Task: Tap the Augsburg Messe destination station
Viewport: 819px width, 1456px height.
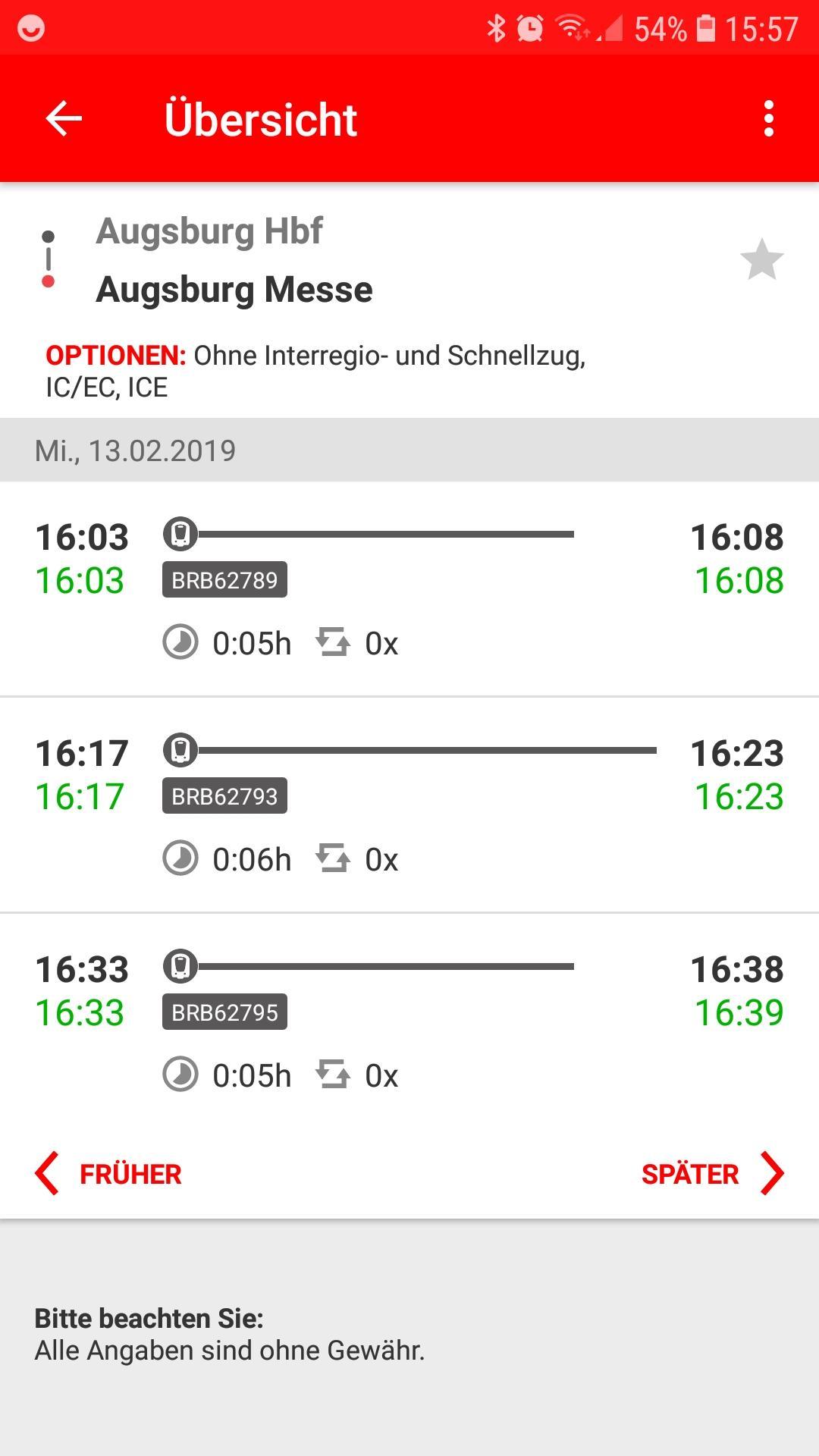Action: 234,290
